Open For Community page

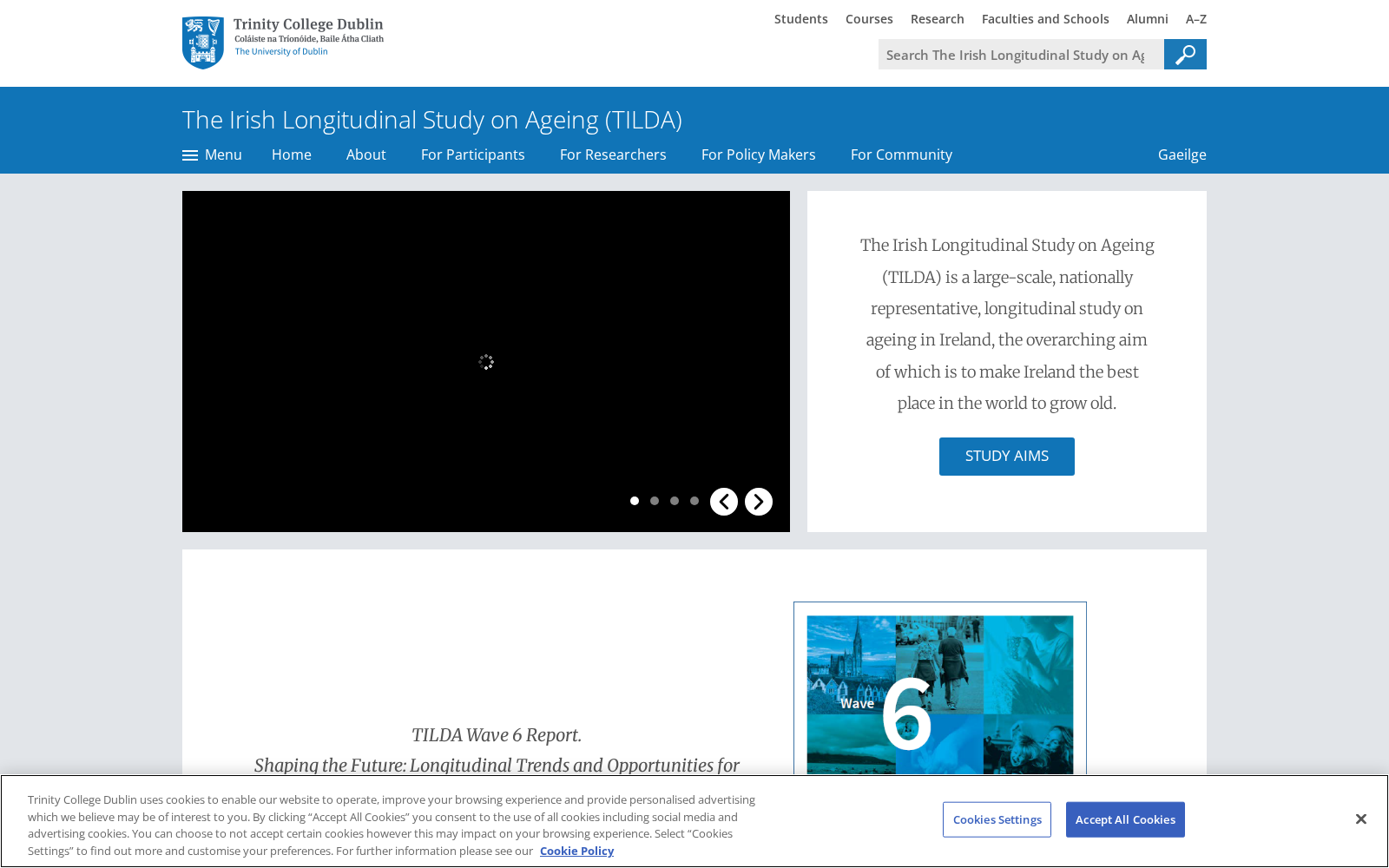[901, 155]
